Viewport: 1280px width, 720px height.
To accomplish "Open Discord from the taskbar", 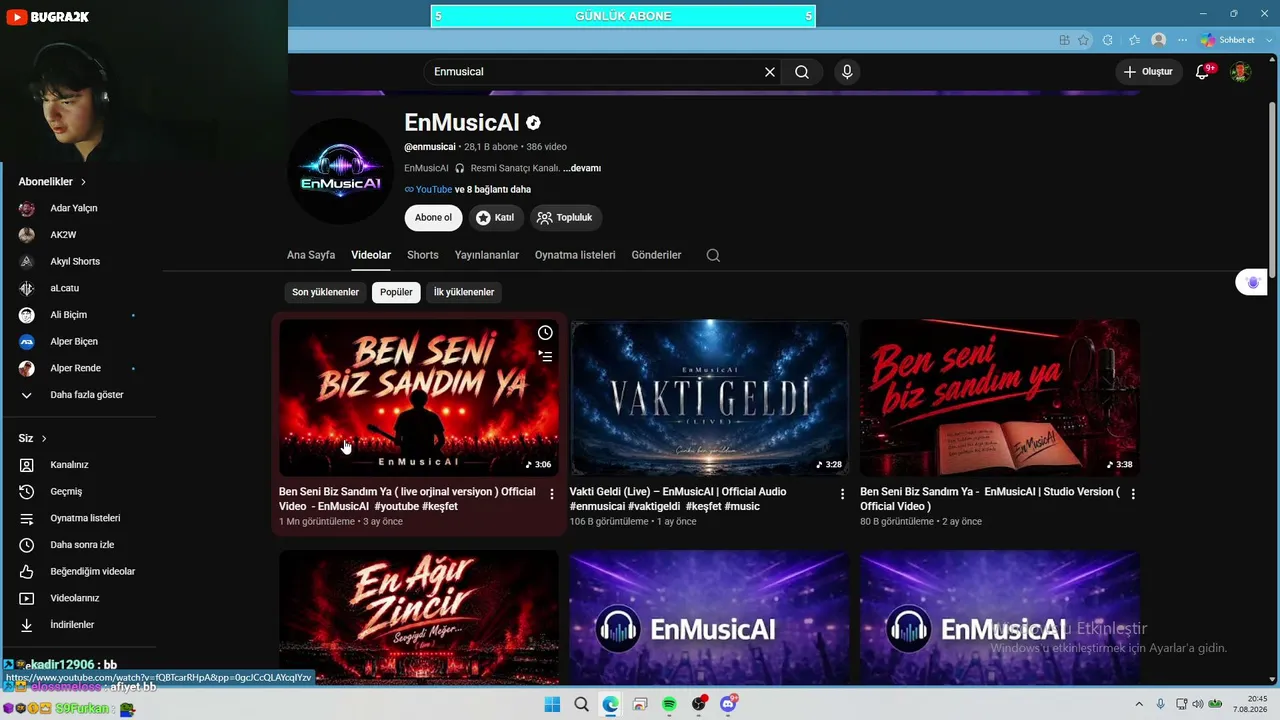I will point(728,705).
